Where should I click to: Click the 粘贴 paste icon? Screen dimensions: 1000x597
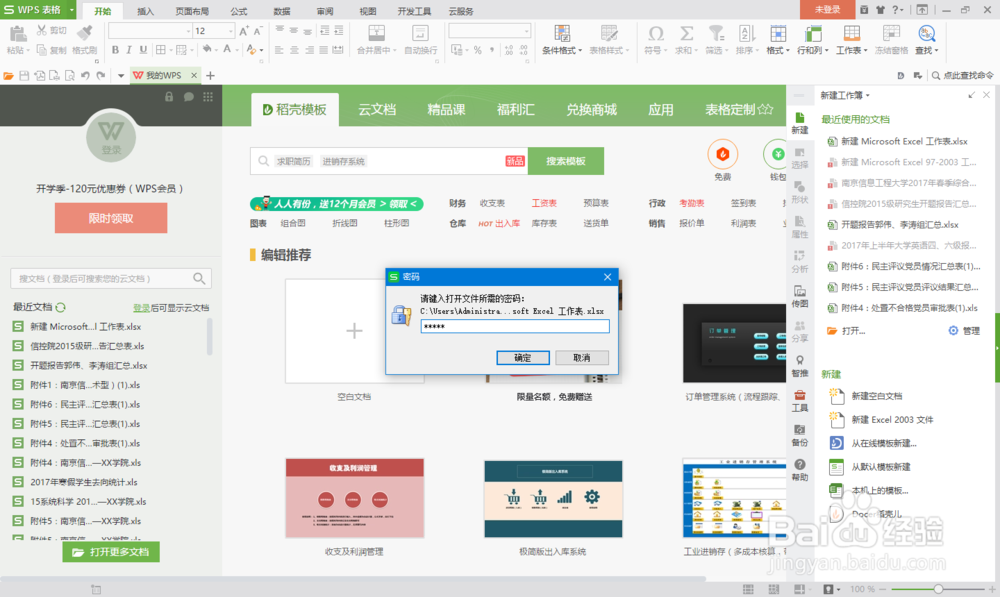coord(18,34)
